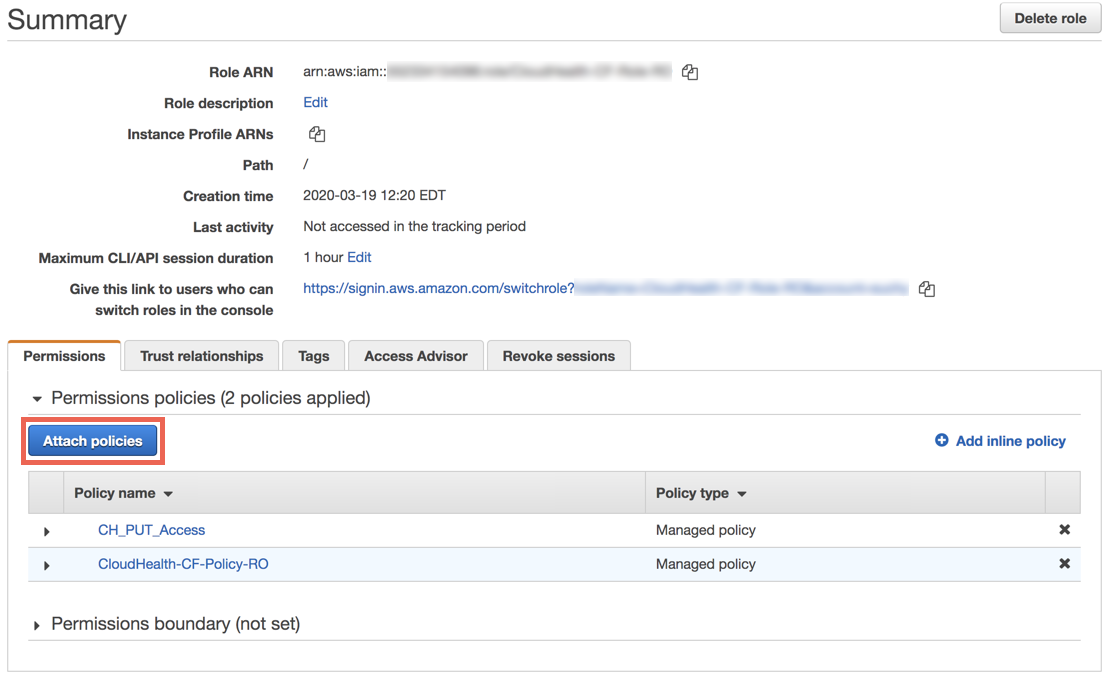
Task: Detach the CloudHealth-CF-Policy-RO policy
Action: [x=1064, y=563]
